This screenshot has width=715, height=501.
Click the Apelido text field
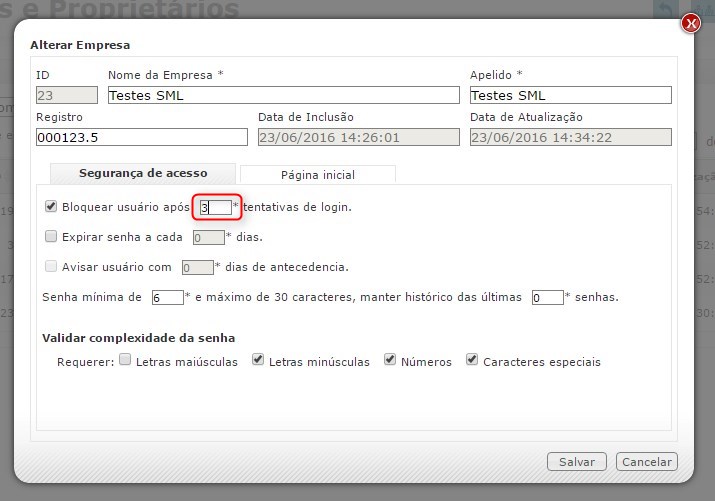pos(570,95)
